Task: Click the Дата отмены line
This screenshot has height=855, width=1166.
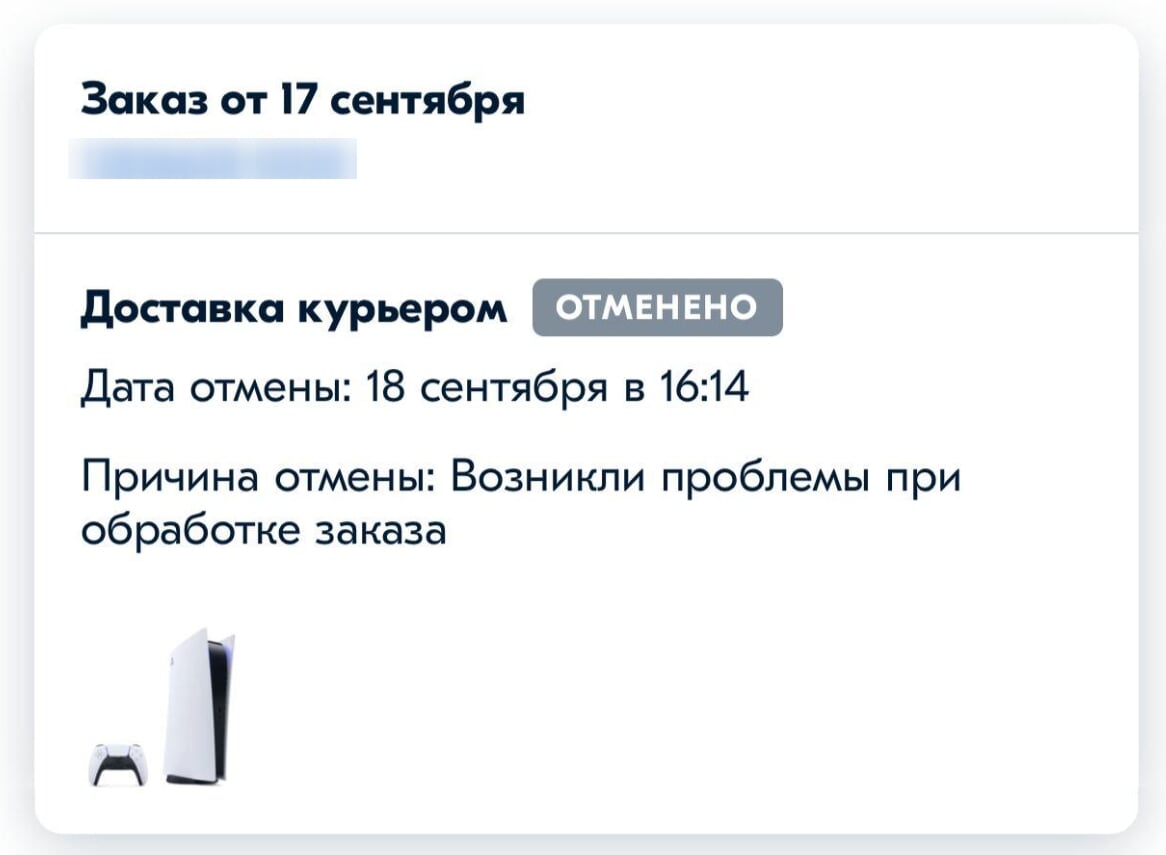Action: 413,387
